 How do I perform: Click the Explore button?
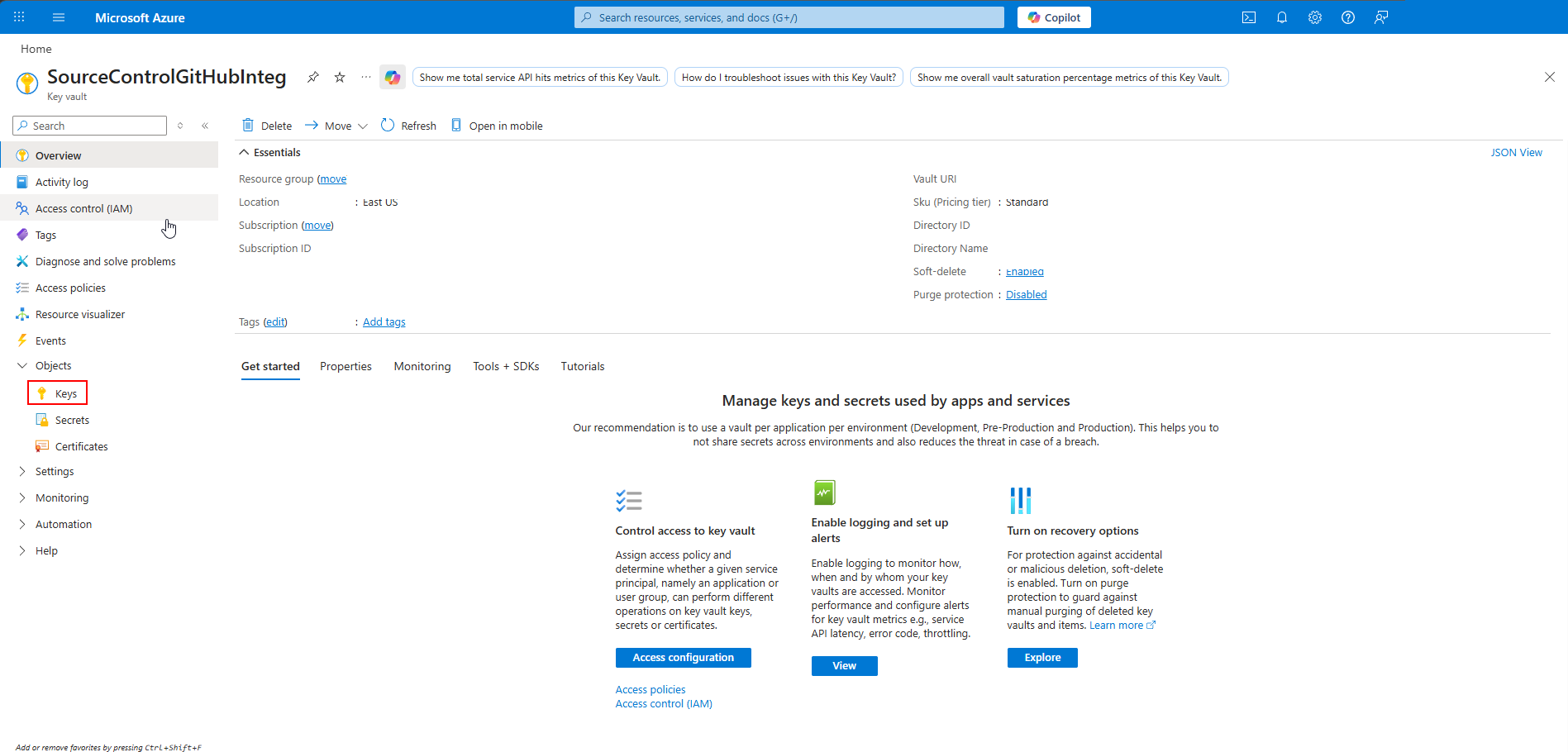pyautogui.click(x=1042, y=658)
